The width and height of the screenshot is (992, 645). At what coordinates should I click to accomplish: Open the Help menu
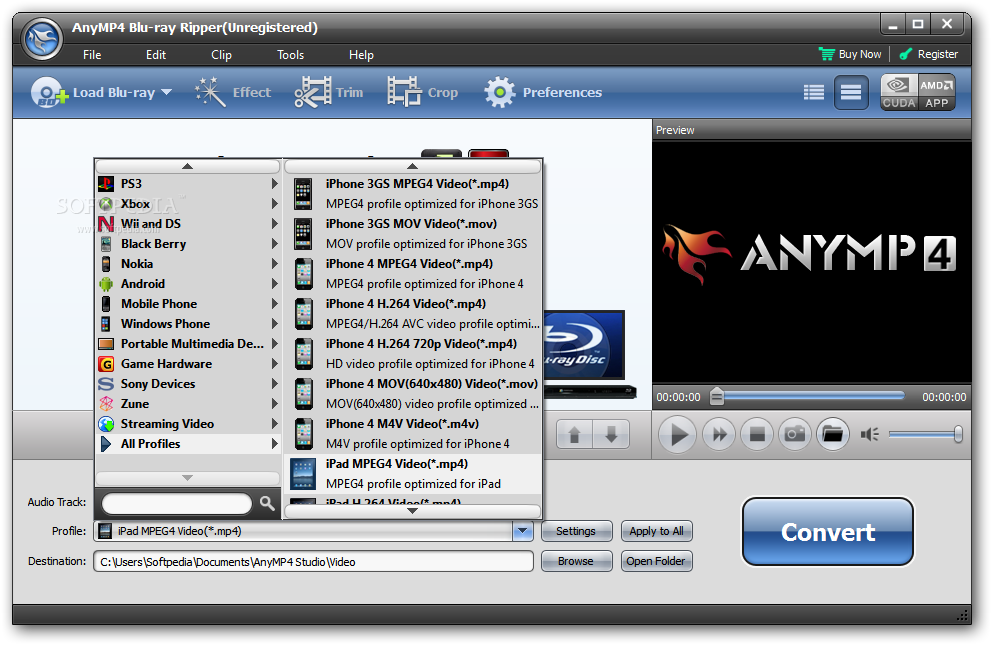point(361,55)
